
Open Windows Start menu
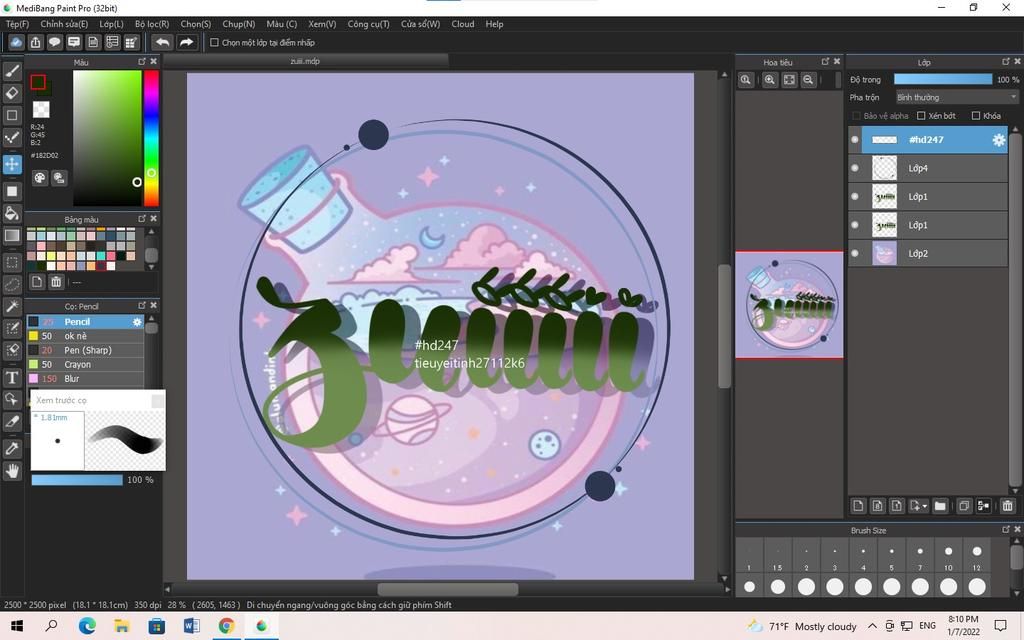(x=17, y=626)
